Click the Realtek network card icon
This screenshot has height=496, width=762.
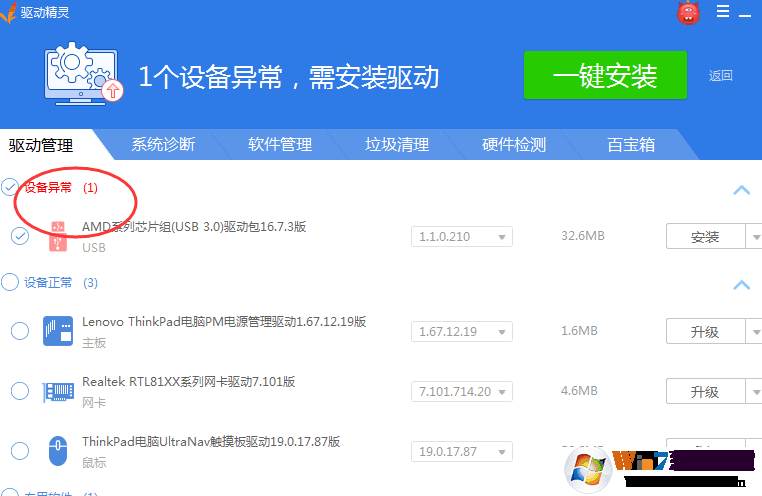pyautogui.click(x=58, y=392)
